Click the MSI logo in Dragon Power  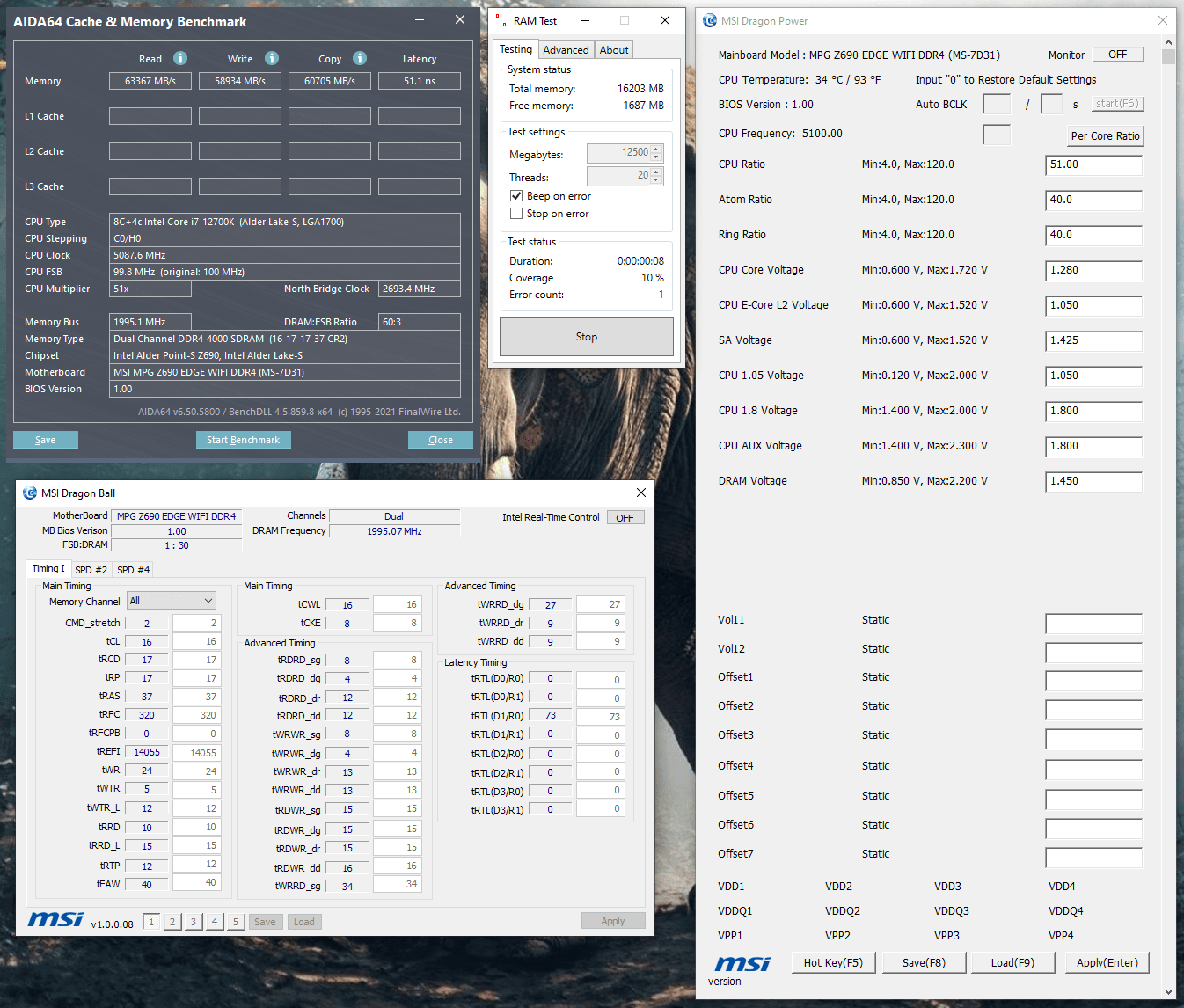742,964
